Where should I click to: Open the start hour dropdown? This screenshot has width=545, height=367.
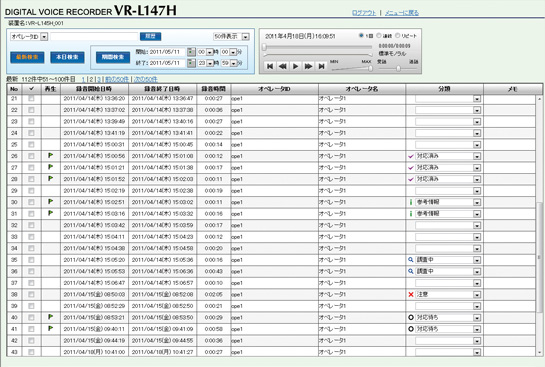210,52
